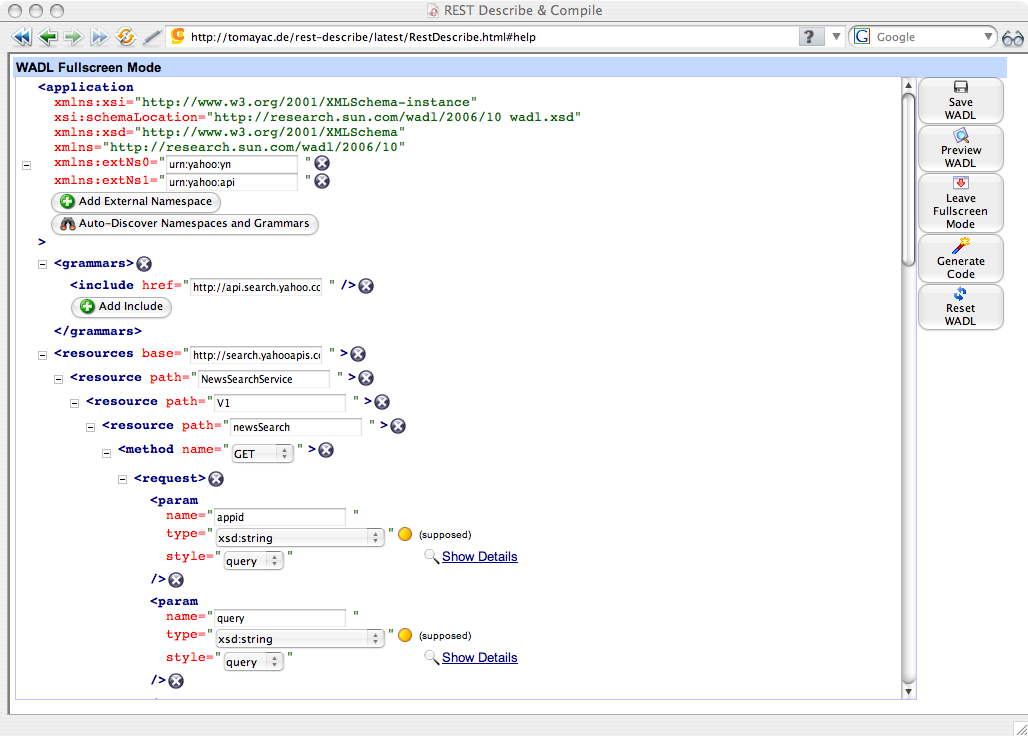Image resolution: width=1028 pixels, height=736 pixels.
Task: Click the appid param name field
Action: coord(280,517)
